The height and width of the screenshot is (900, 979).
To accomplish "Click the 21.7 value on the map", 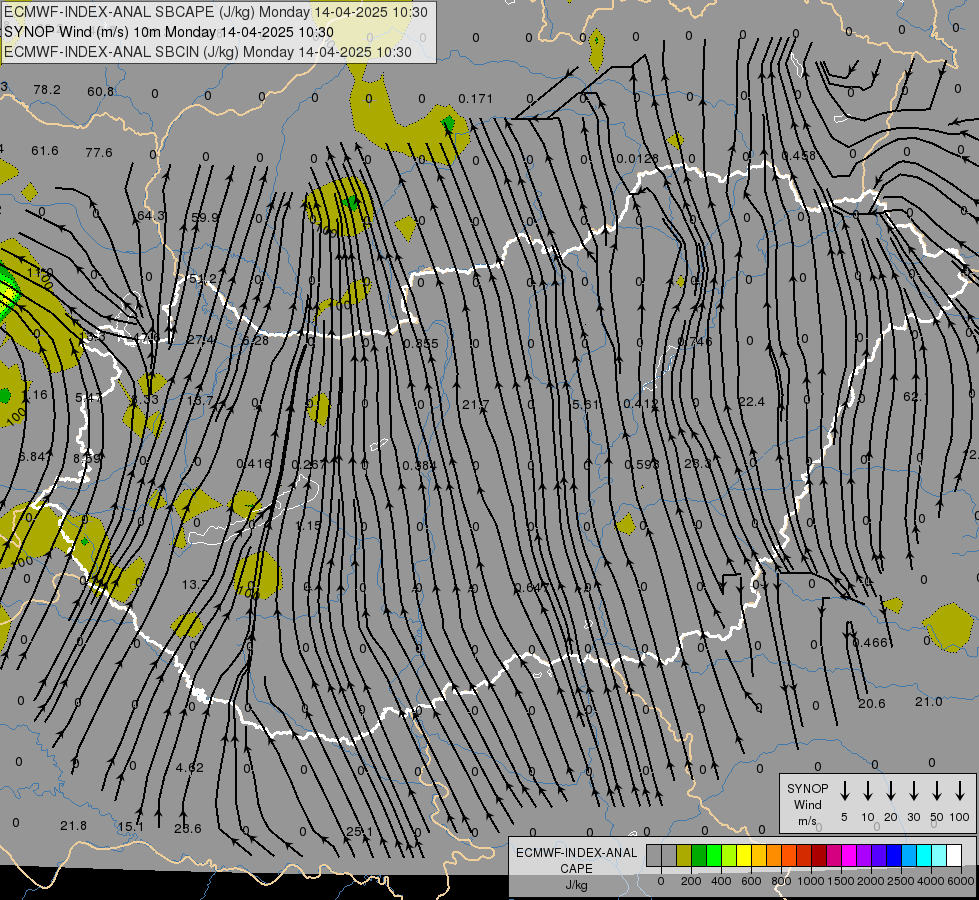I will click(476, 405).
